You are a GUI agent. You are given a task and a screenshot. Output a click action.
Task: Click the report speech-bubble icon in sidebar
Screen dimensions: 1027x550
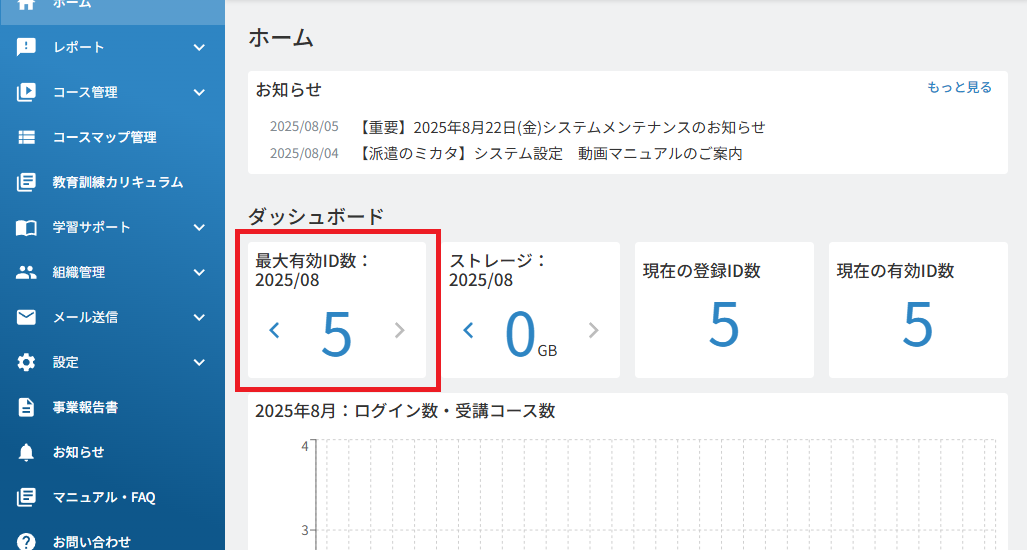tap(26, 47)
